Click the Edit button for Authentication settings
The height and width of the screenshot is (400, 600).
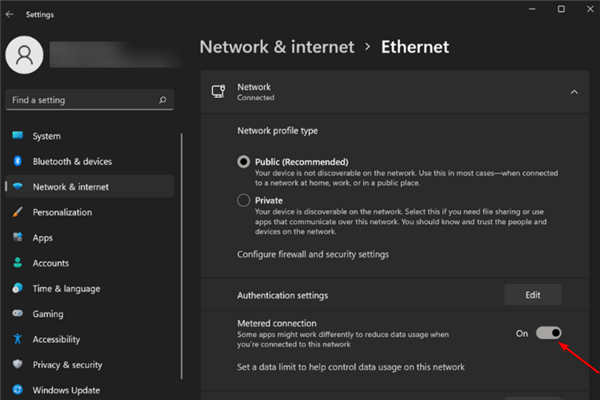532,295
